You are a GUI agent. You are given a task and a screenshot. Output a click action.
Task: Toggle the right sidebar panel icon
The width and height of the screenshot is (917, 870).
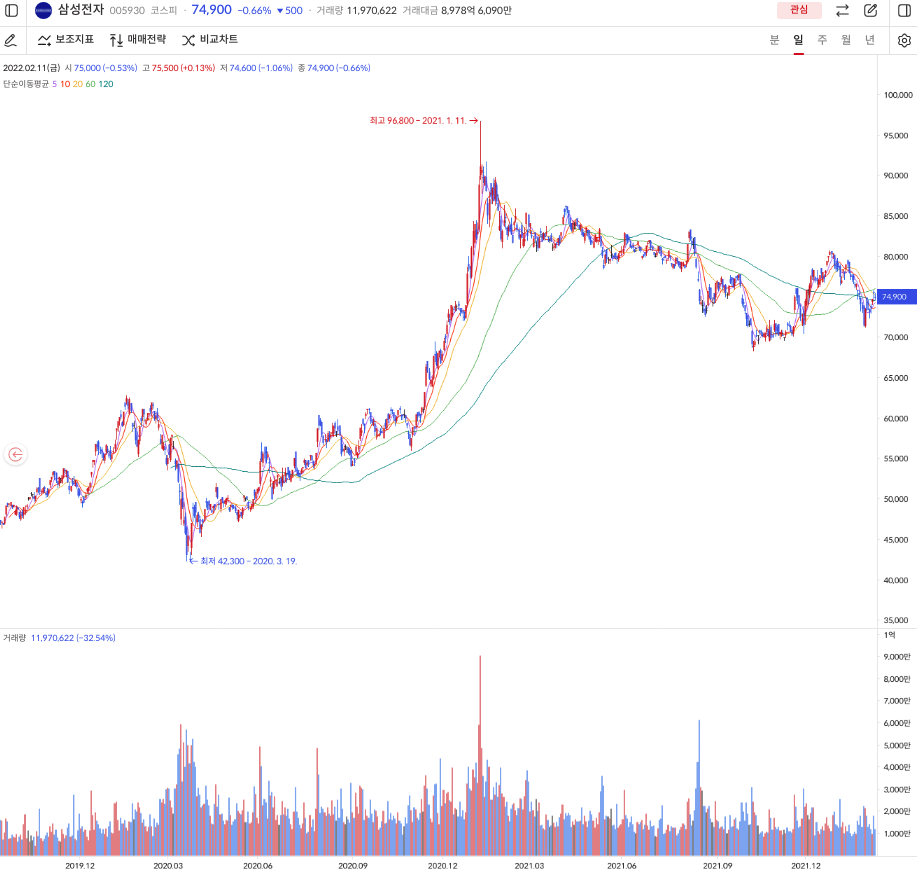click(904, 11)
